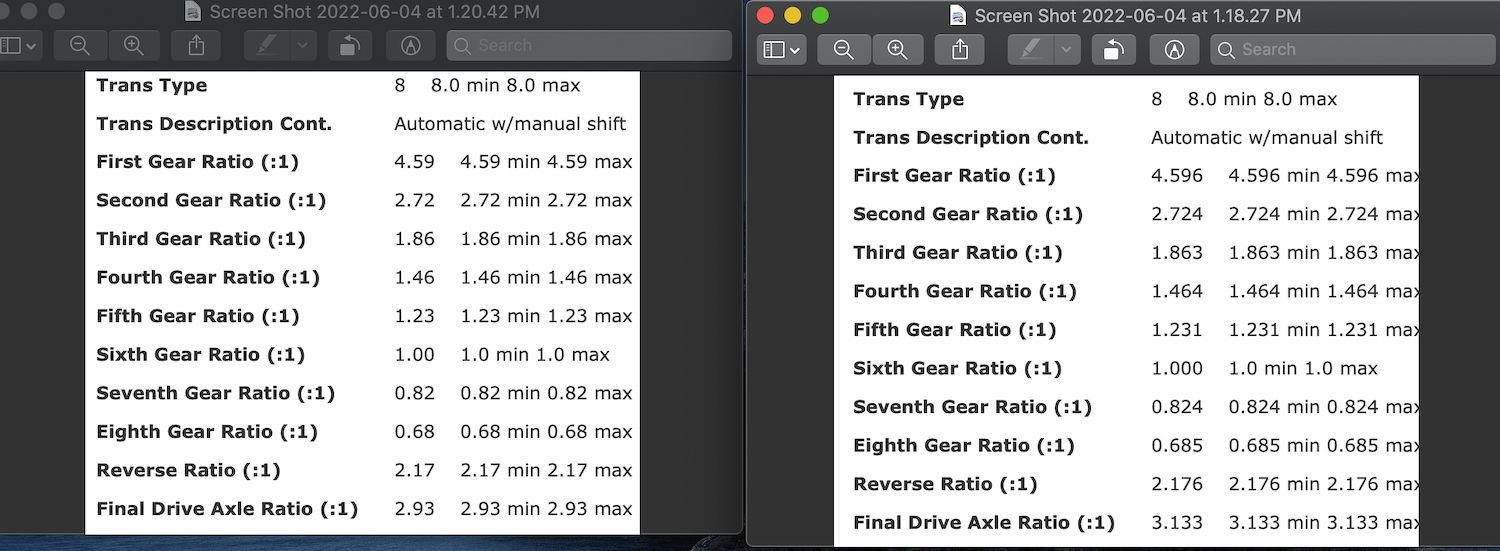Open sidebar view menu in 1.20.42 PM window
The image size is (1500, 551).
18,45
